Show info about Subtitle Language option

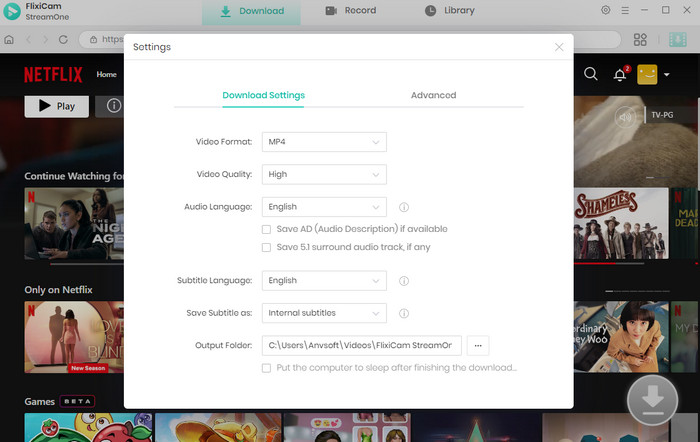tap(404, 281)
